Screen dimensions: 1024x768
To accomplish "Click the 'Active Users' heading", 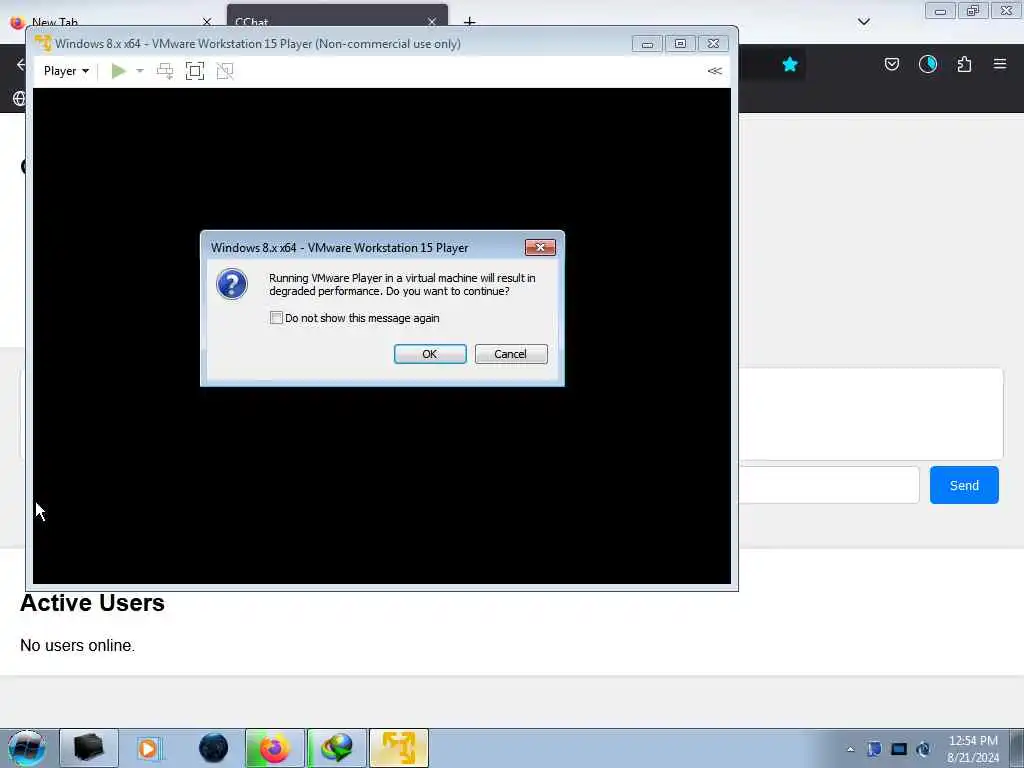I will (x=92, y=603).
